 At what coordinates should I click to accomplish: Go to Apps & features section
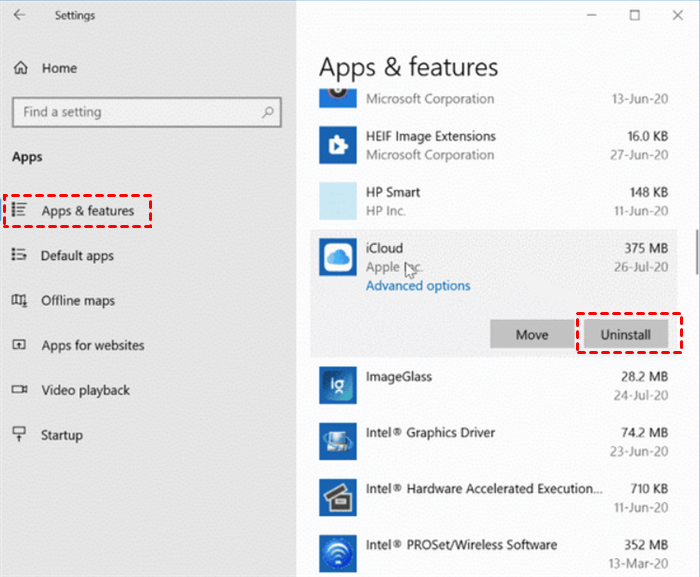coord(88,210)
